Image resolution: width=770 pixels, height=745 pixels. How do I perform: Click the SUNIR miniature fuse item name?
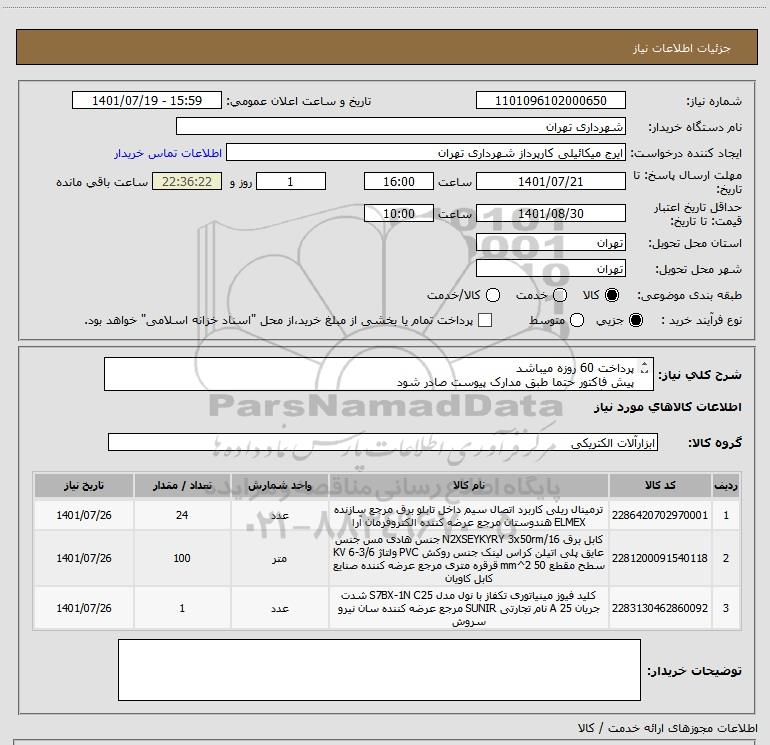(468, 608)
